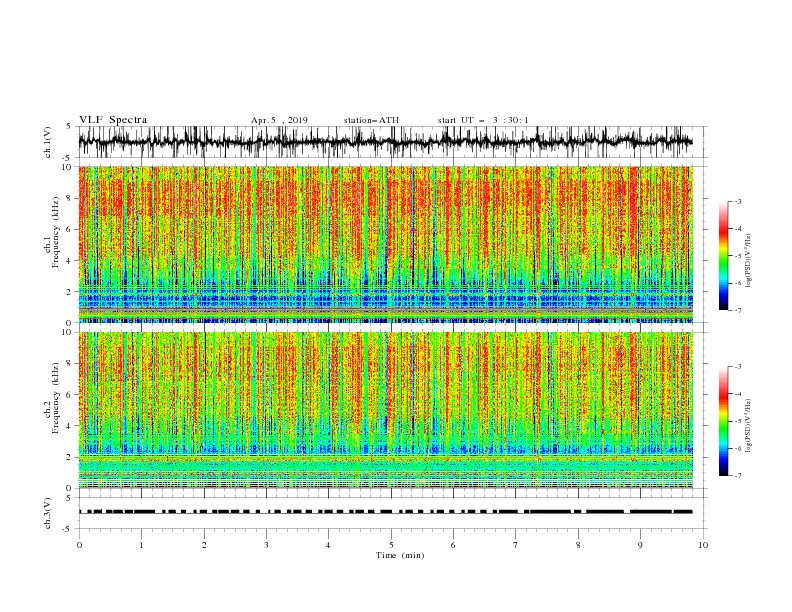This screenshot has width=792, height=612.
Task: Click time axis tick label '5'
Action: (x=391, y=545)
